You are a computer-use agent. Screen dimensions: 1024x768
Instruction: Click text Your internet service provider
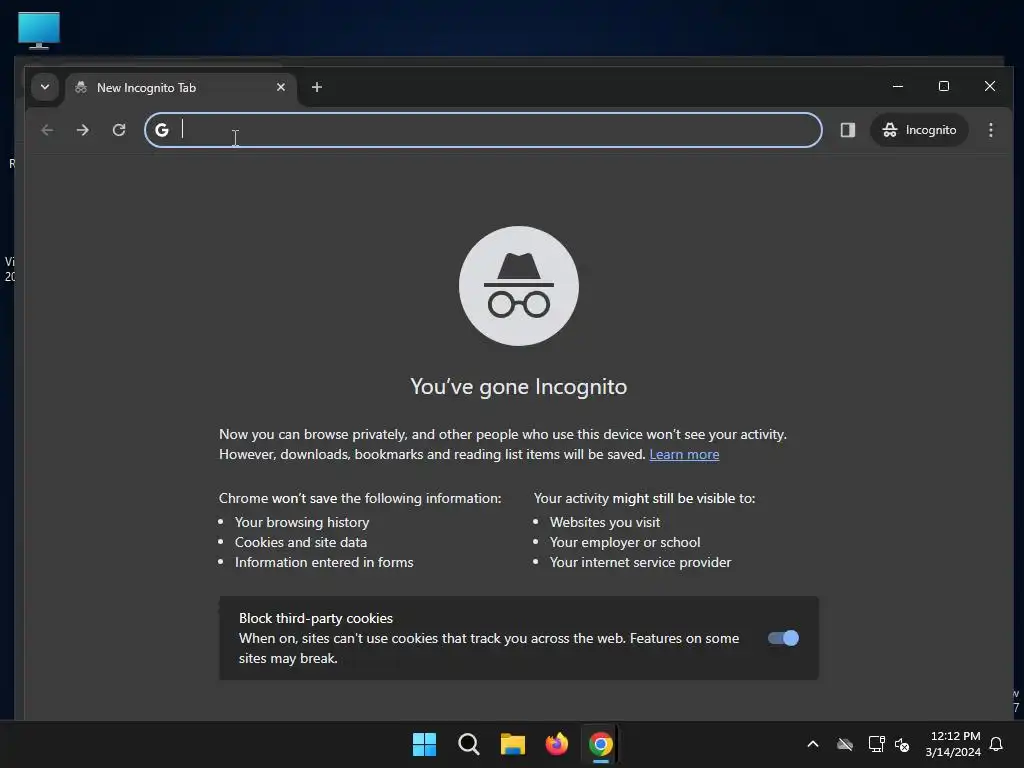[640, 562]
